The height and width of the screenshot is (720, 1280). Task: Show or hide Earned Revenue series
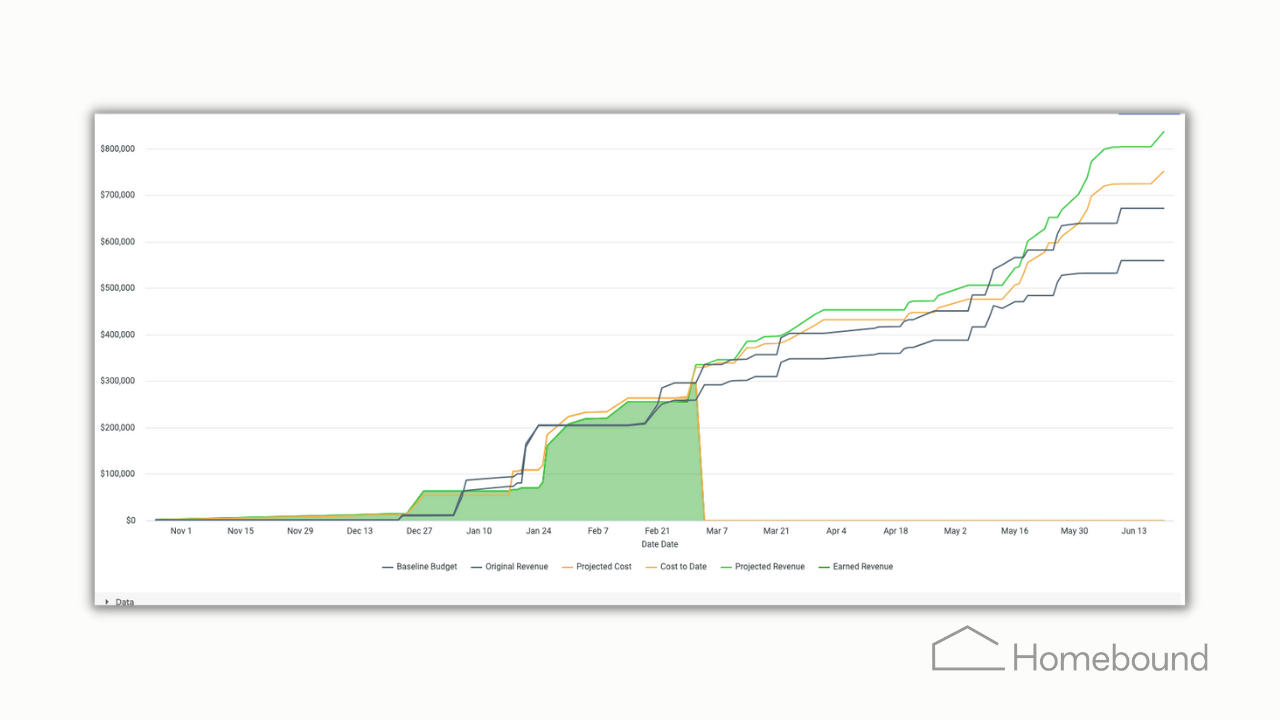[x=856, y=567]
